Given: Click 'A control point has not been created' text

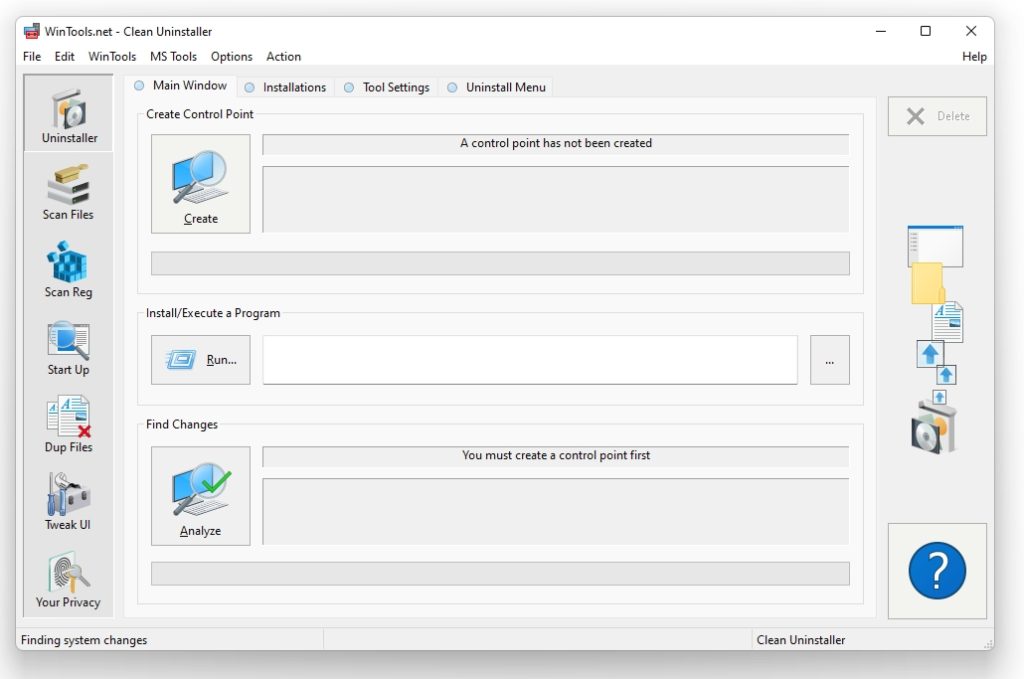Looking at the screenshot, I should click(x=556, y=143).
